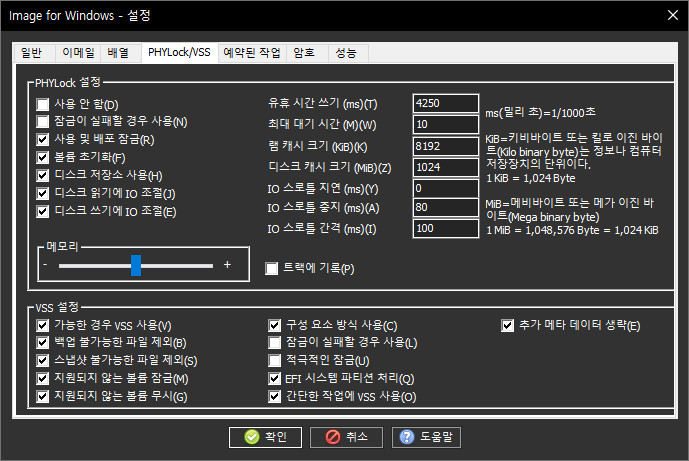This screenshot has width=689, height=461.
Task: Click the text "1 KiB = 1,024 Byte"
Action: (531, 178)
